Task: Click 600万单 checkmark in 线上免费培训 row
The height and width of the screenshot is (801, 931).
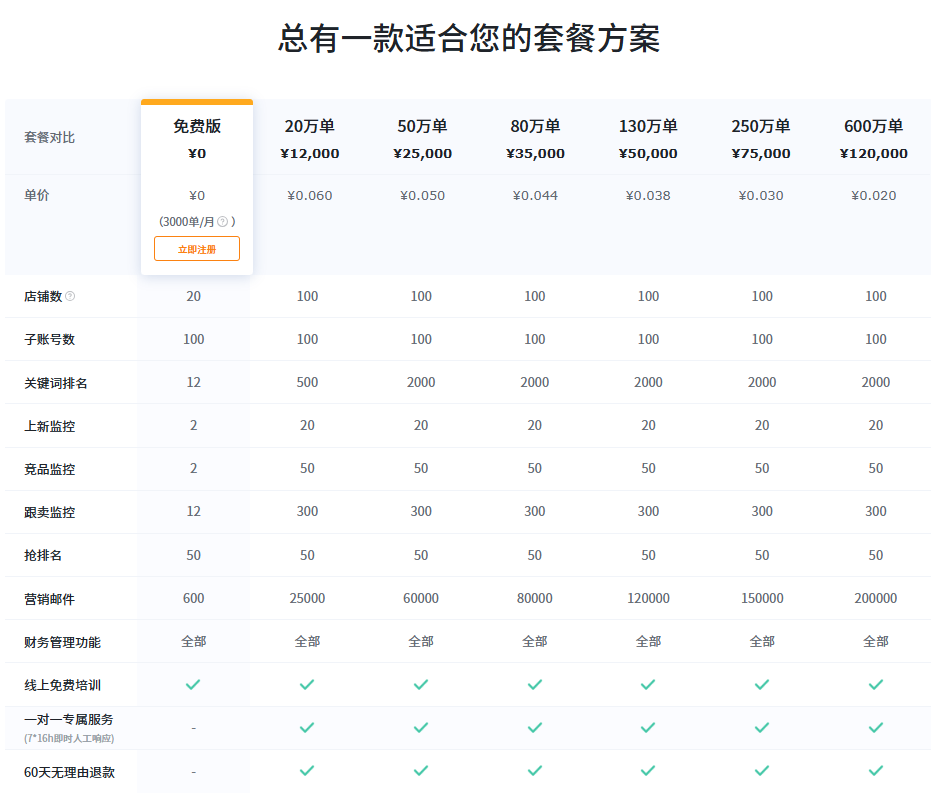Action: point(876,685)
